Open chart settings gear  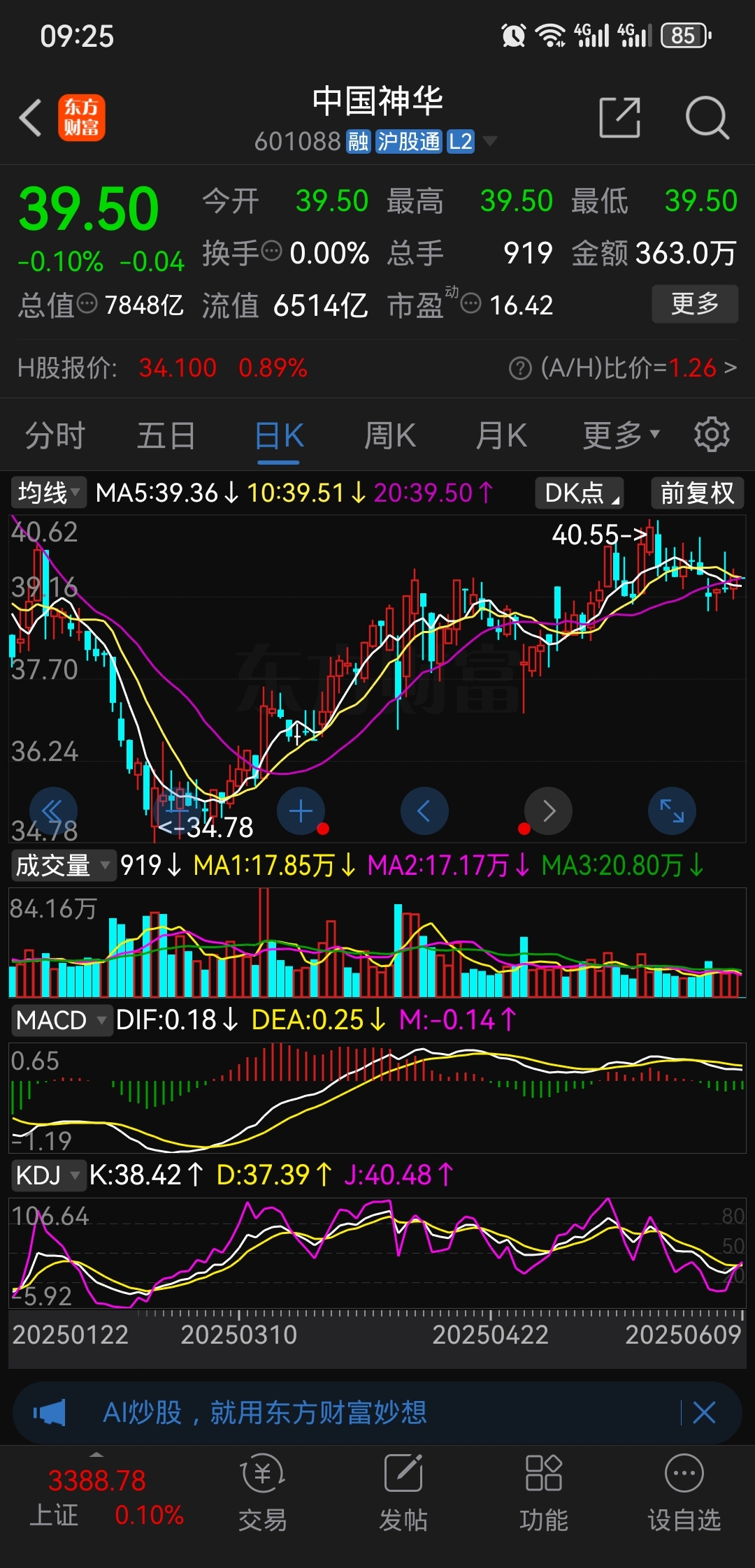[x=712, y=435]
